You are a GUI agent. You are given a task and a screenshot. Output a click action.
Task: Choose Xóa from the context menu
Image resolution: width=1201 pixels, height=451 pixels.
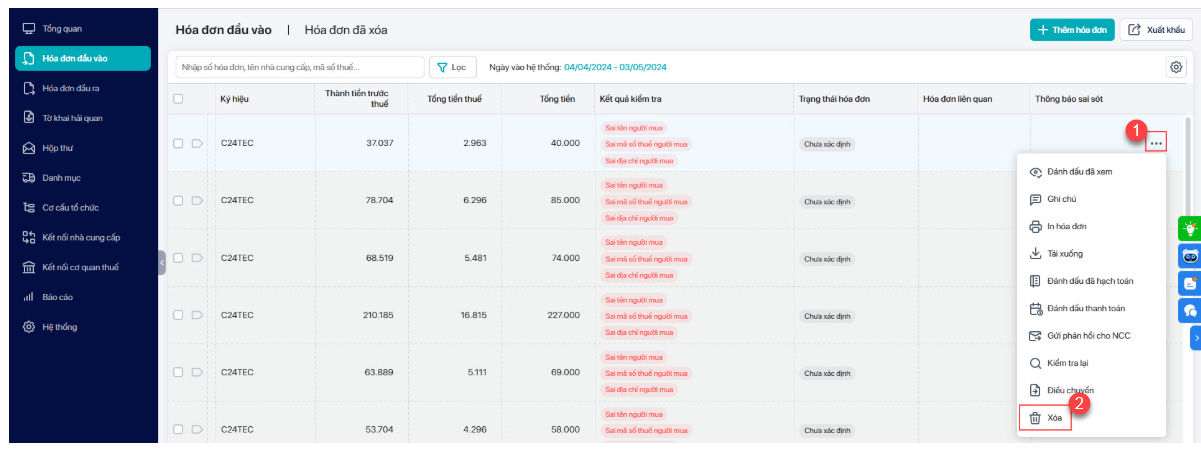(x=1045, y=417)
